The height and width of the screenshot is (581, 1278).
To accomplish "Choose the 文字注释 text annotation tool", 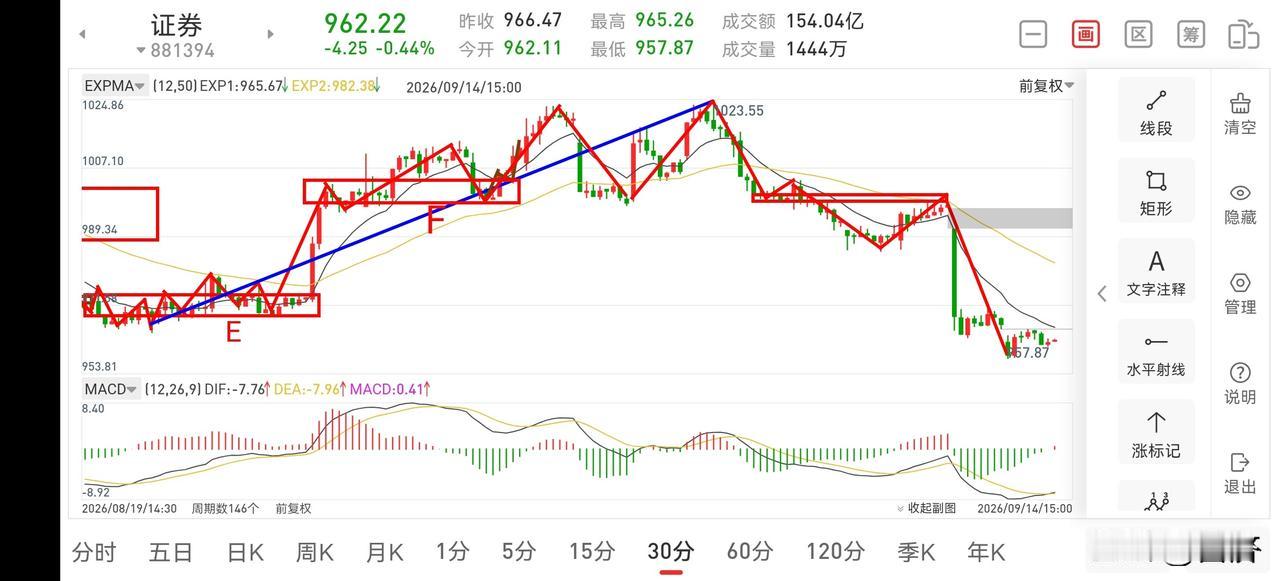I will [x=1156, y=272].
